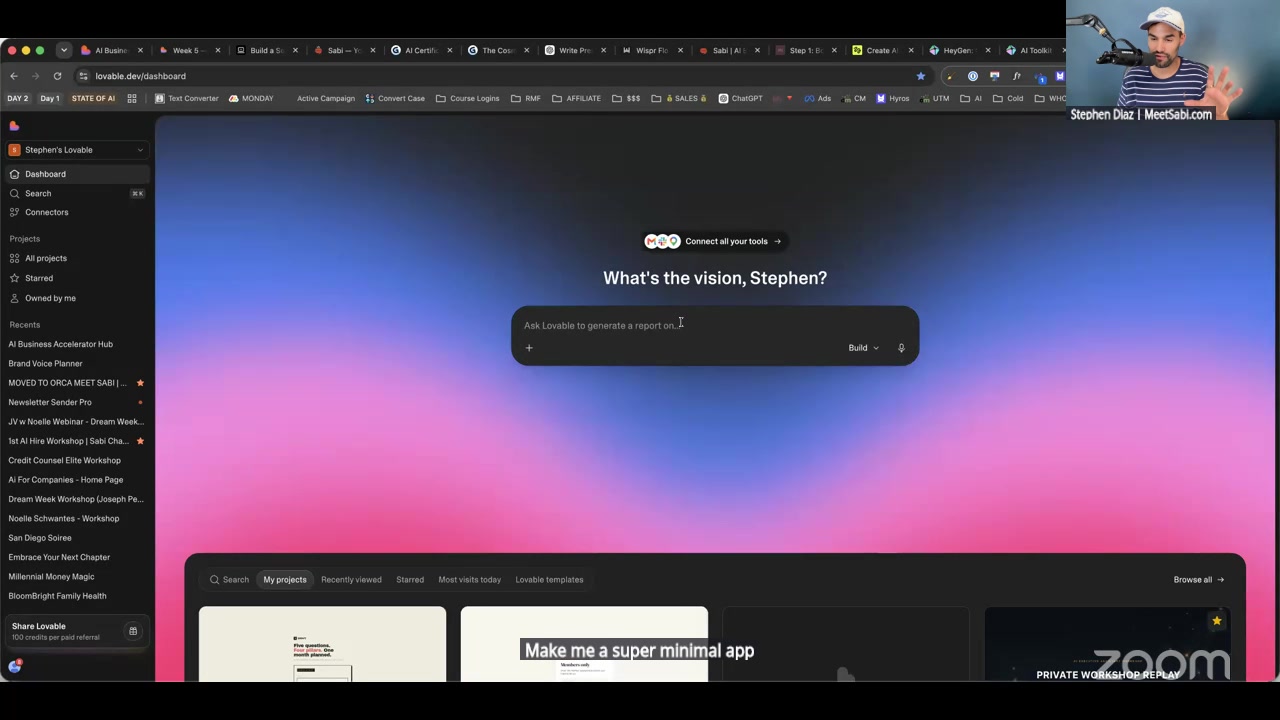Click the Lovable heart logo in sidebar

click(x=14, y=126)
